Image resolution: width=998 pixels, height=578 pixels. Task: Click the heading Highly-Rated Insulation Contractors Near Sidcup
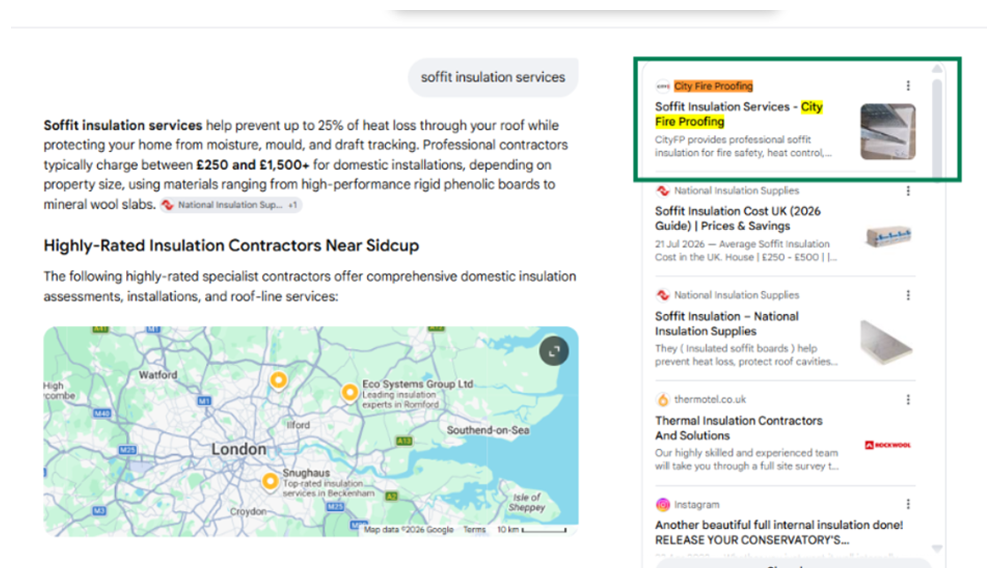pos(231,246)
